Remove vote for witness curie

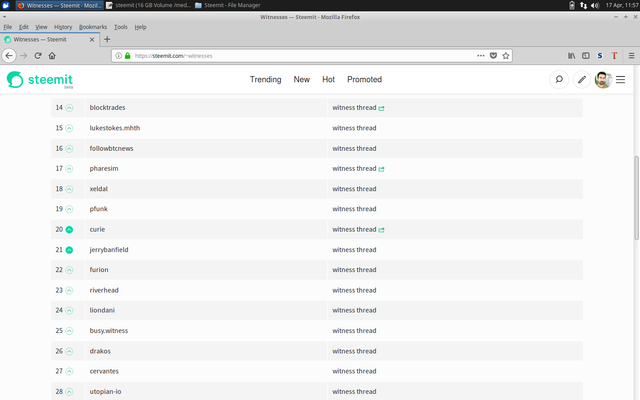point(69,230)
